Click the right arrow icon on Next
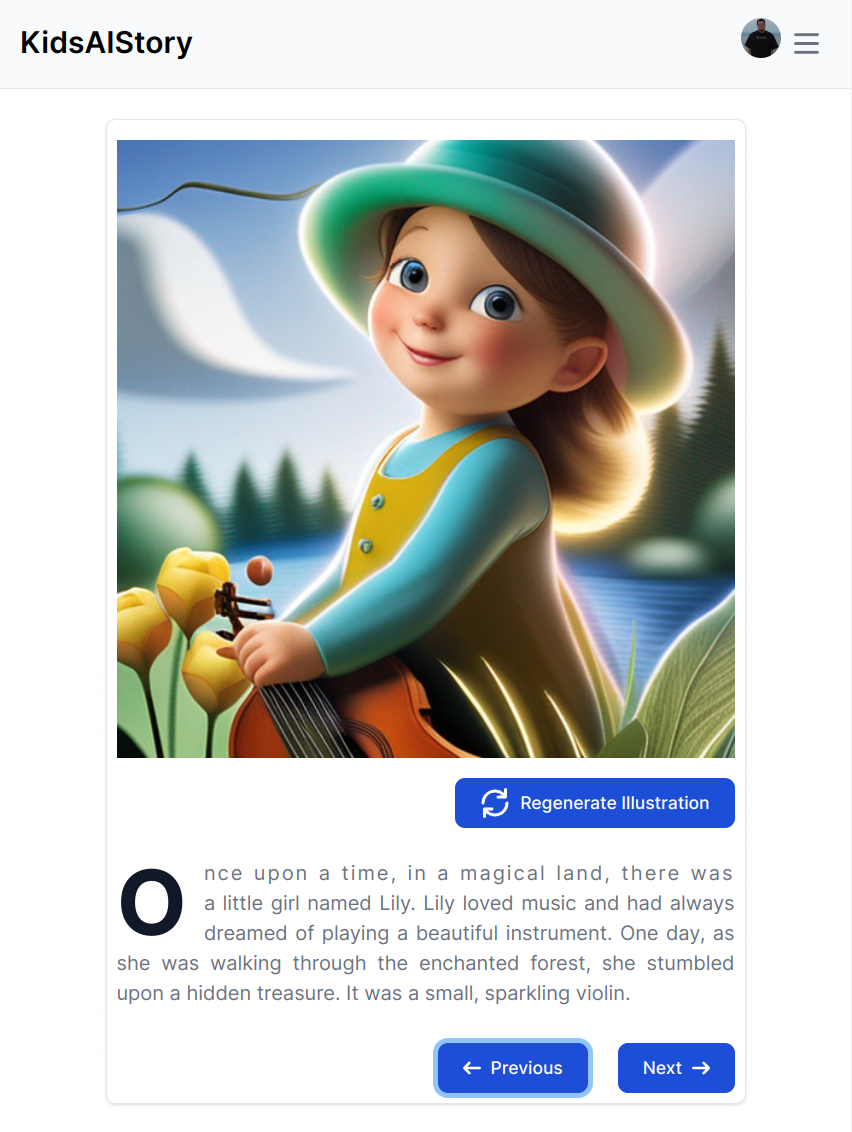The image size is (852, 1132). click(x=701, y=1068)
